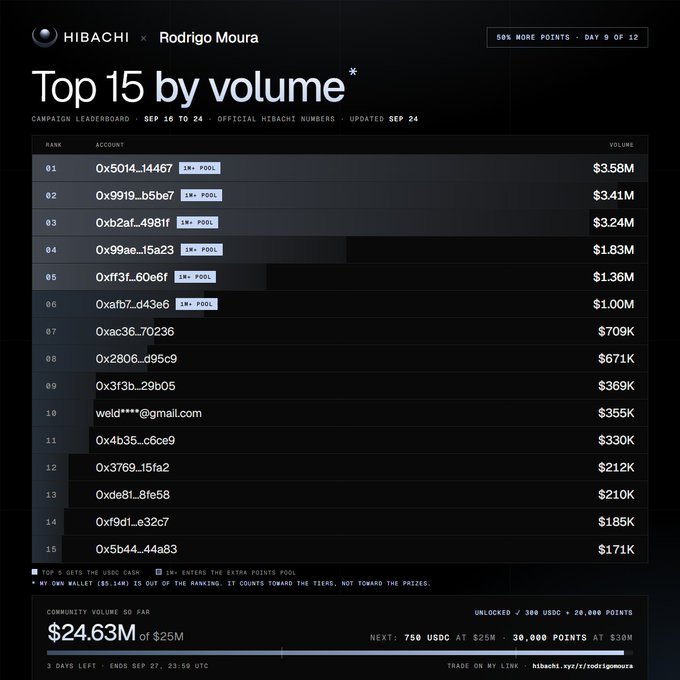Viewport: 680px width, 680px height.
Task: Click the 30,000 POINTS AT $30M text
Action: pyautogui.click(x=572, y=638)
